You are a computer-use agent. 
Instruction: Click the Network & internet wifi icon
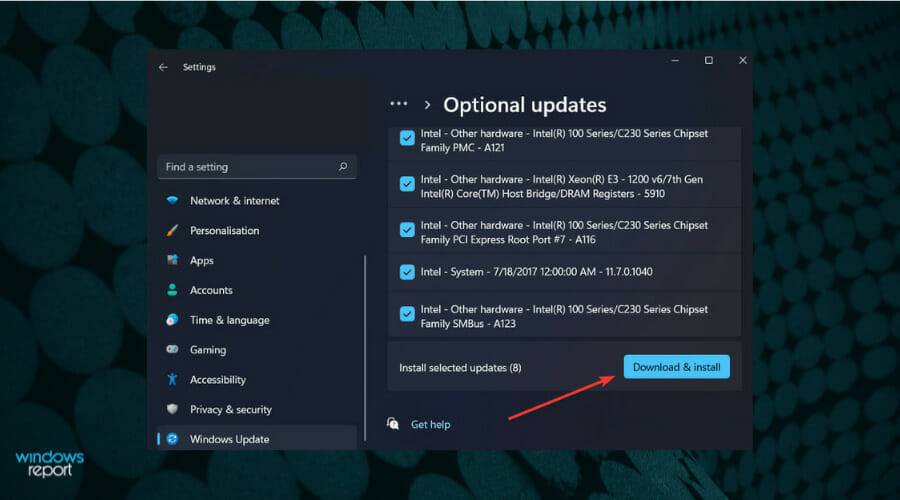pos(172,200)
